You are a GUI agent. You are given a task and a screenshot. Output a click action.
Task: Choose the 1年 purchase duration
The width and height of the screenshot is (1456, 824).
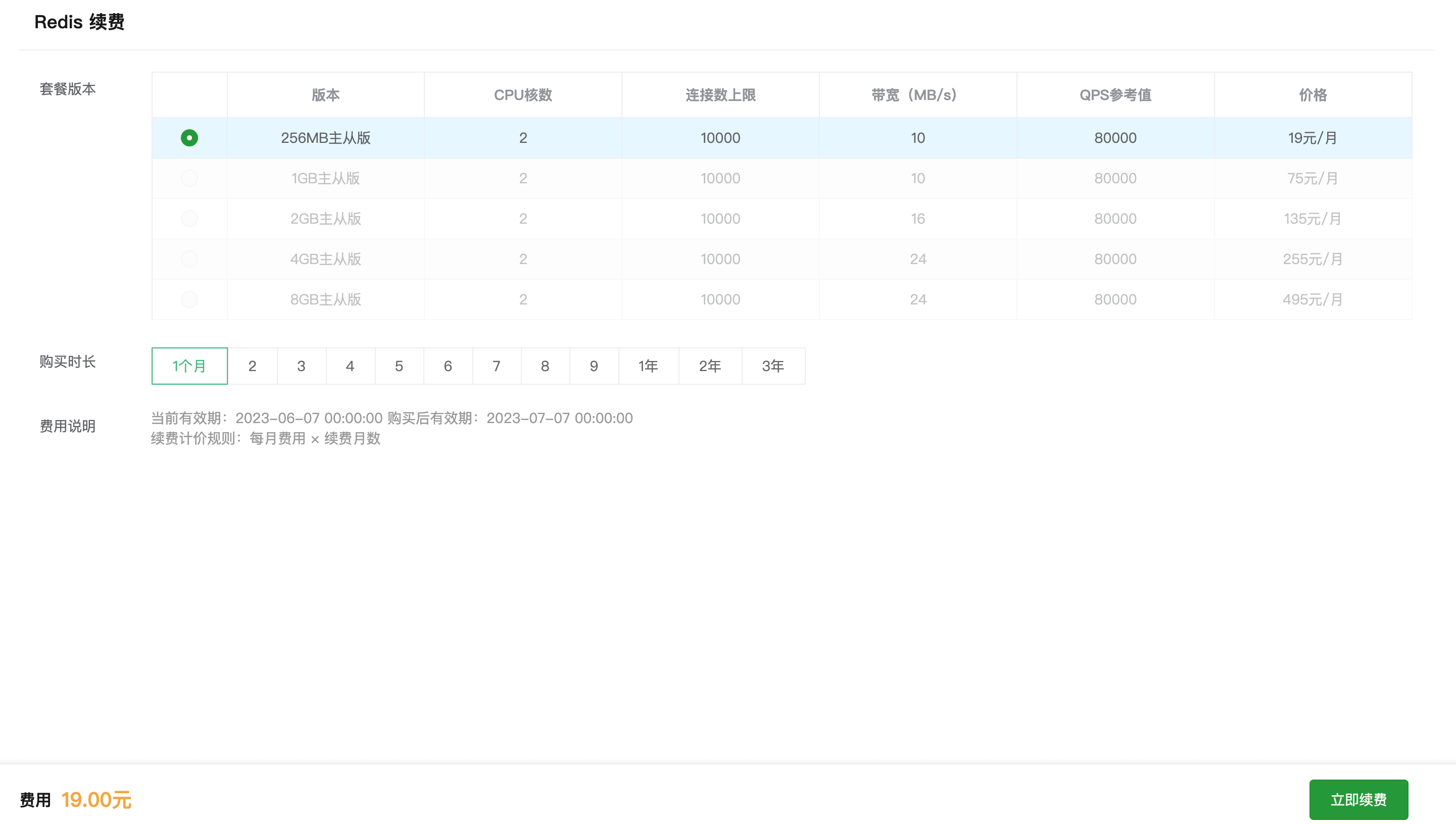tap(648, 366)
